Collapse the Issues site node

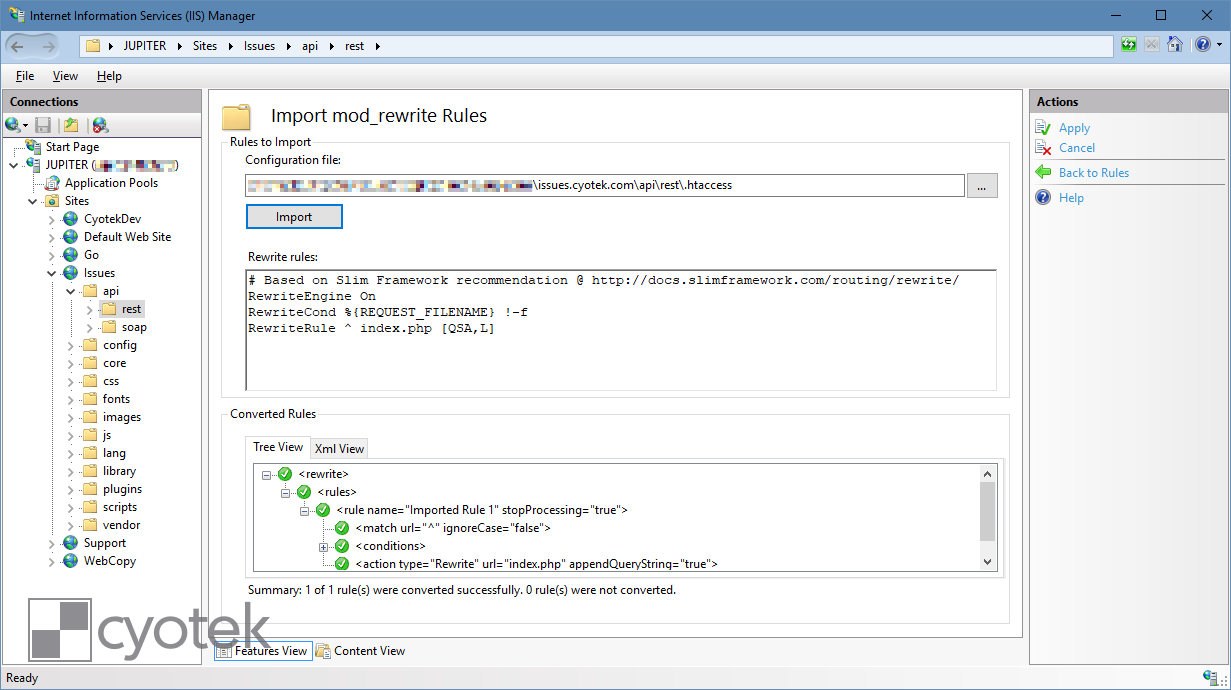52,273
